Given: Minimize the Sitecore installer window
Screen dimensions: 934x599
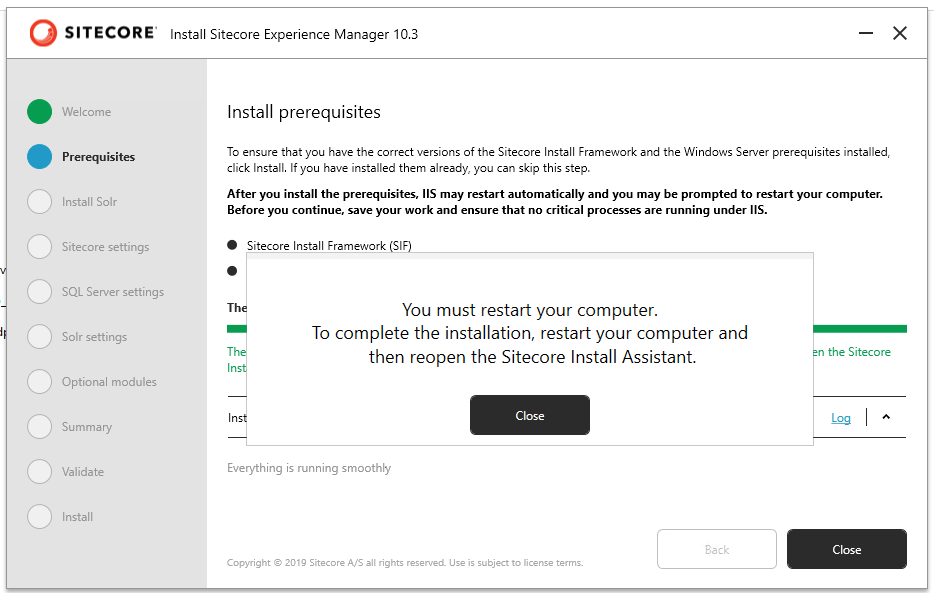Looking at the screenshot, I should click(x=866, y=34).
